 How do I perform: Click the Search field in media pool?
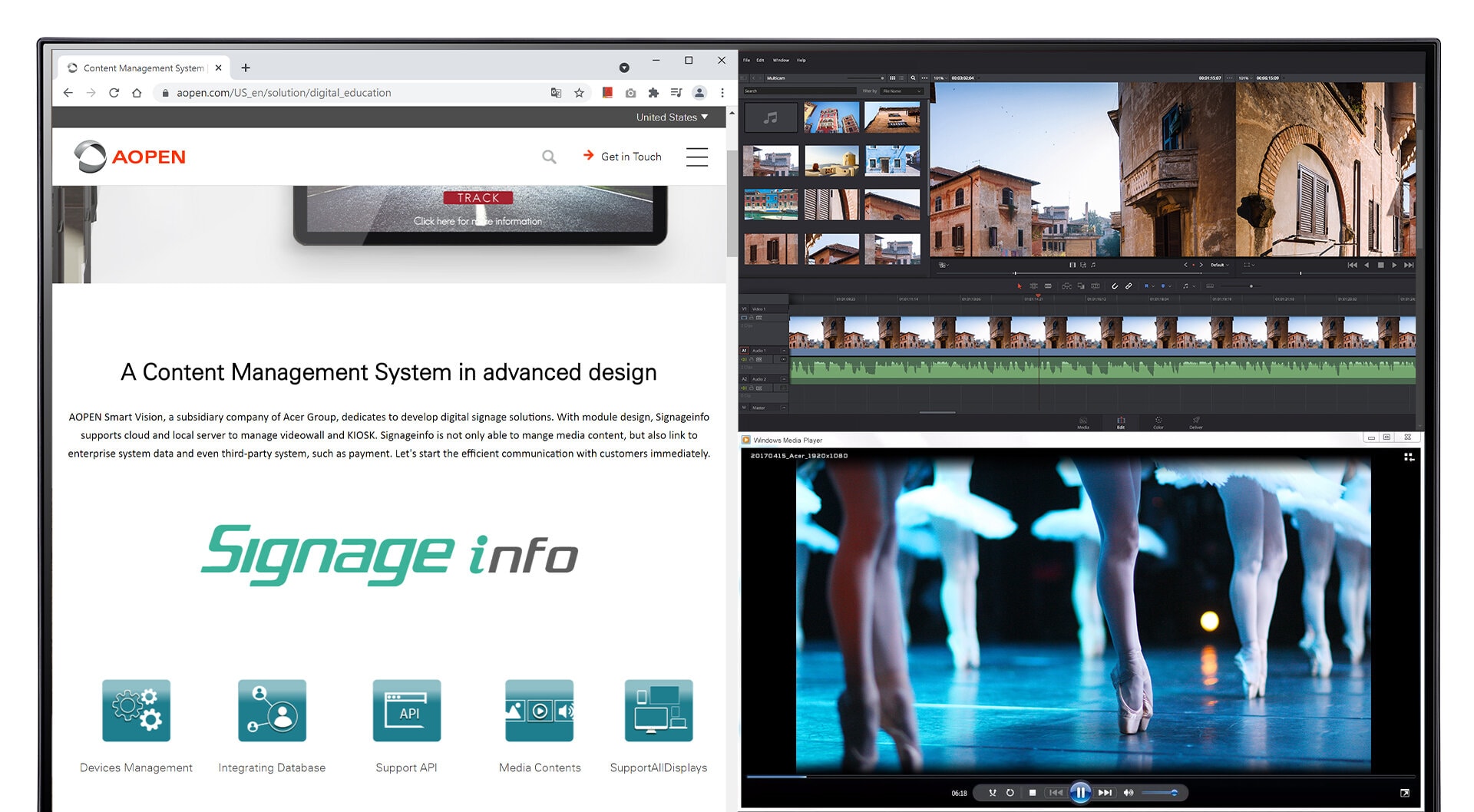[800, 91]
